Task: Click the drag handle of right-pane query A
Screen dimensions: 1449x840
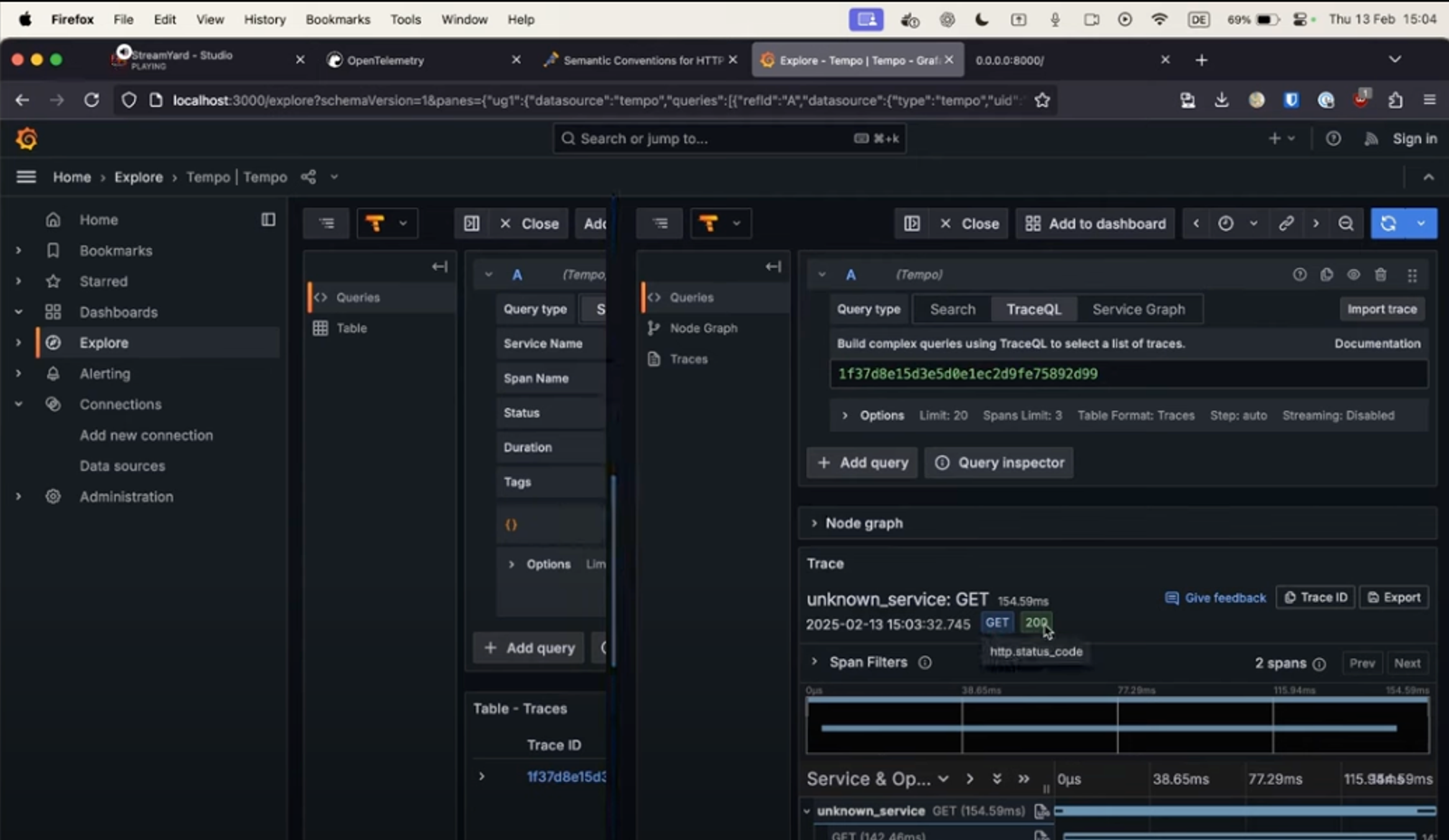Action: (1412, 274)
